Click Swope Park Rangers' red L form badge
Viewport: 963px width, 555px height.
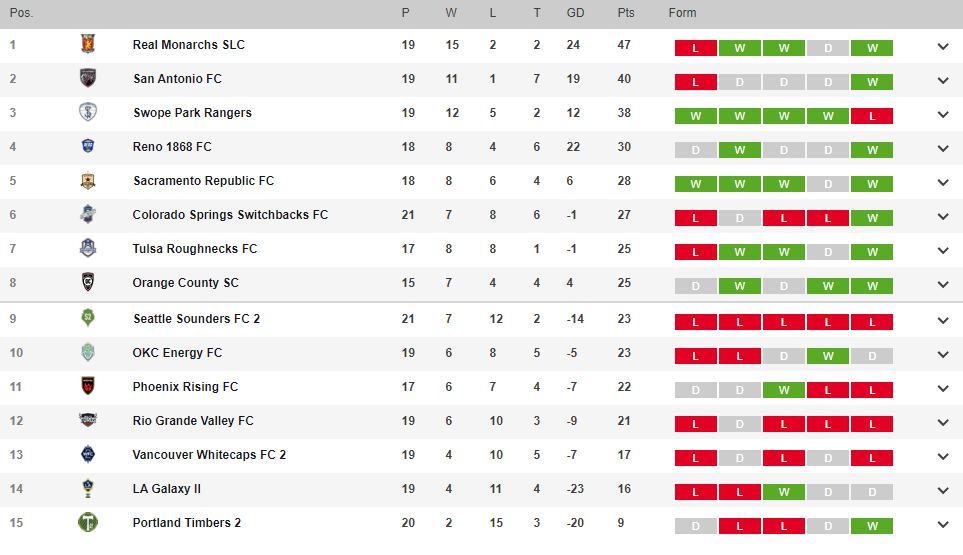(x=872, y=116)
